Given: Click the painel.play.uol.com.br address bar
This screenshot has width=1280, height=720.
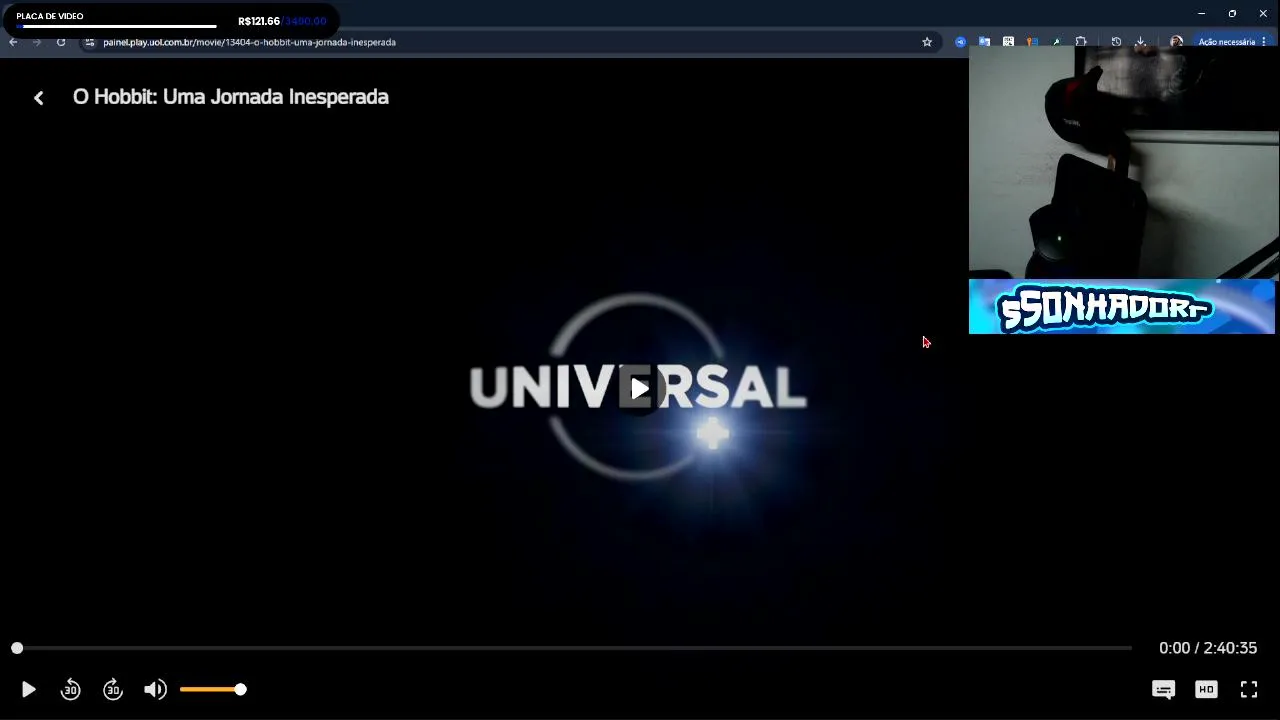Looking at the screenshot, I should (x=510, y=42).
